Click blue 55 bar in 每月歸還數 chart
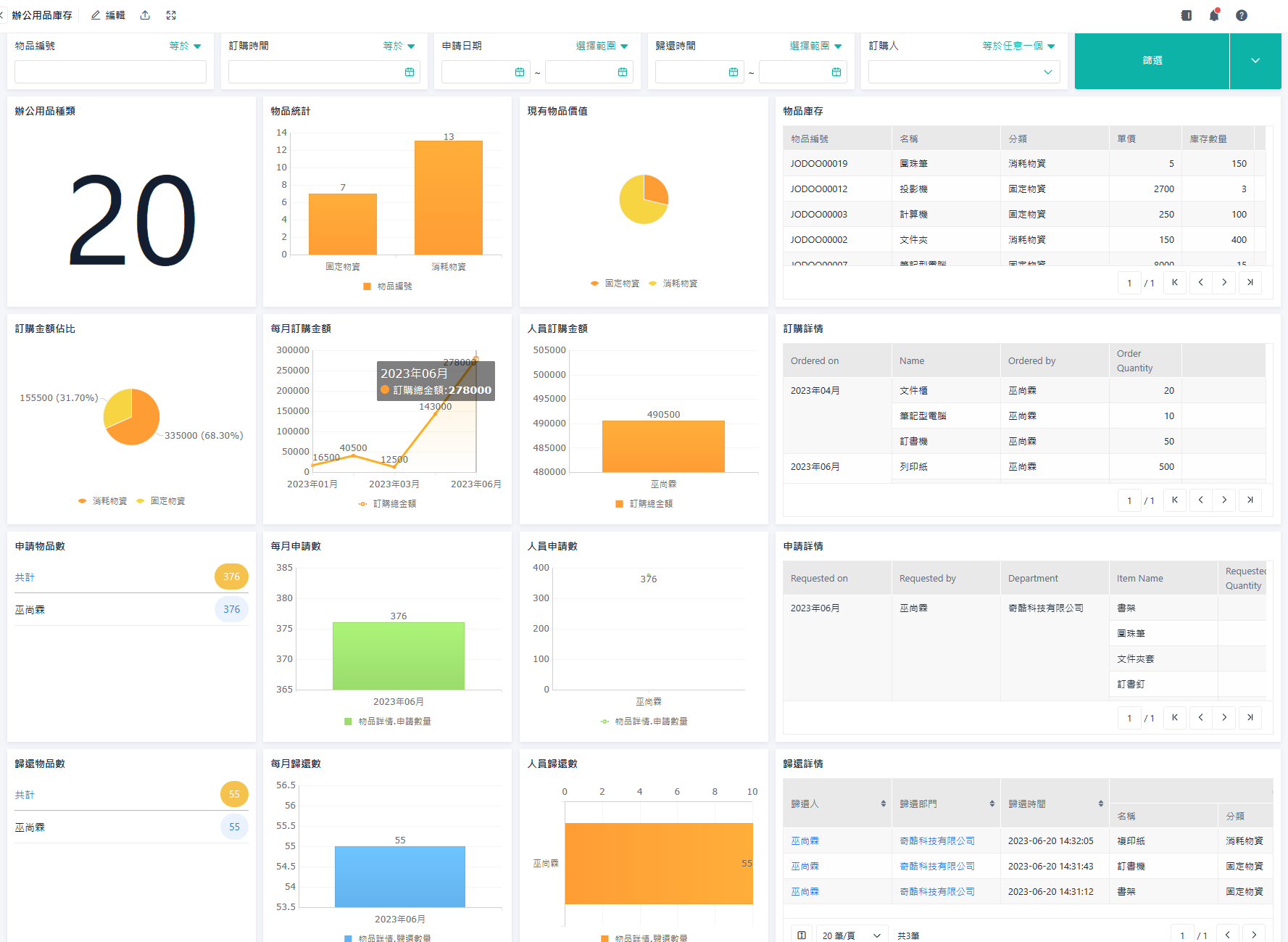 400,876
